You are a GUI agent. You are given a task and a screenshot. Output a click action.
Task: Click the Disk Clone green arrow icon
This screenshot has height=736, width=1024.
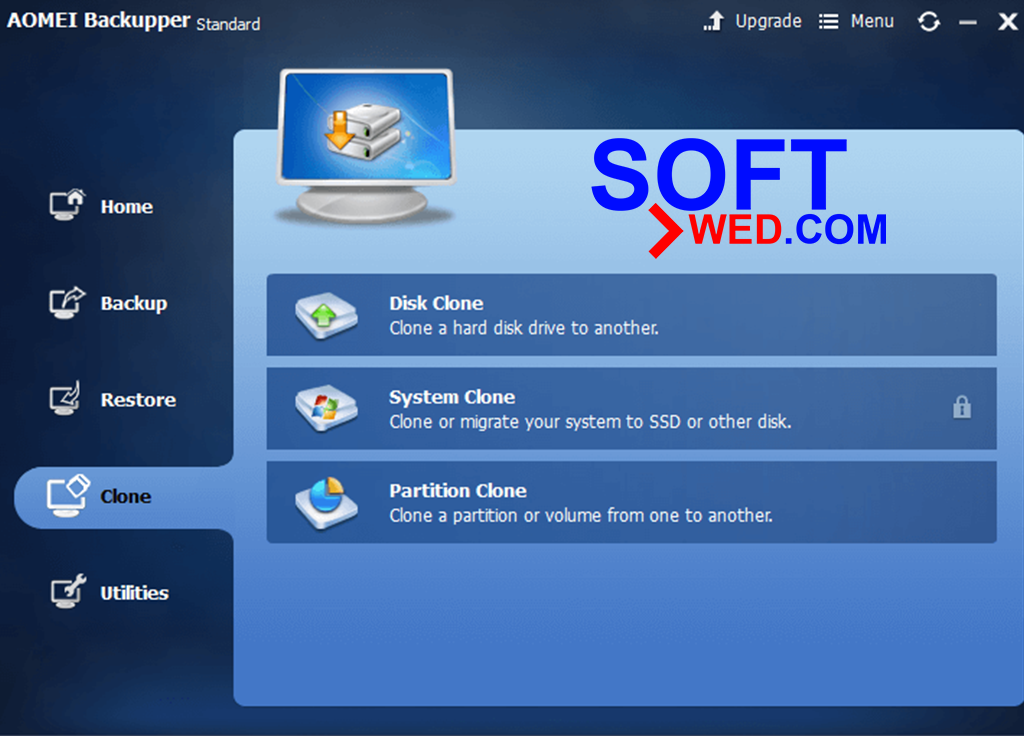click(x=325, y=313)
